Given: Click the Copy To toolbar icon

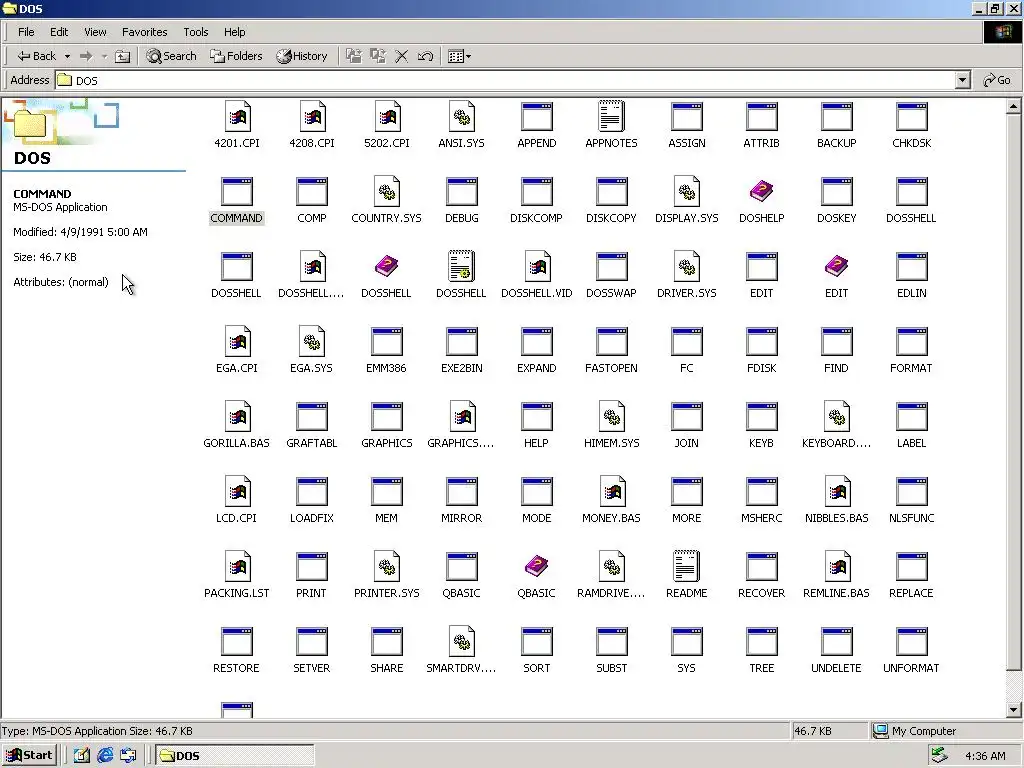Looking at the screenshot, I should [377, 56].
